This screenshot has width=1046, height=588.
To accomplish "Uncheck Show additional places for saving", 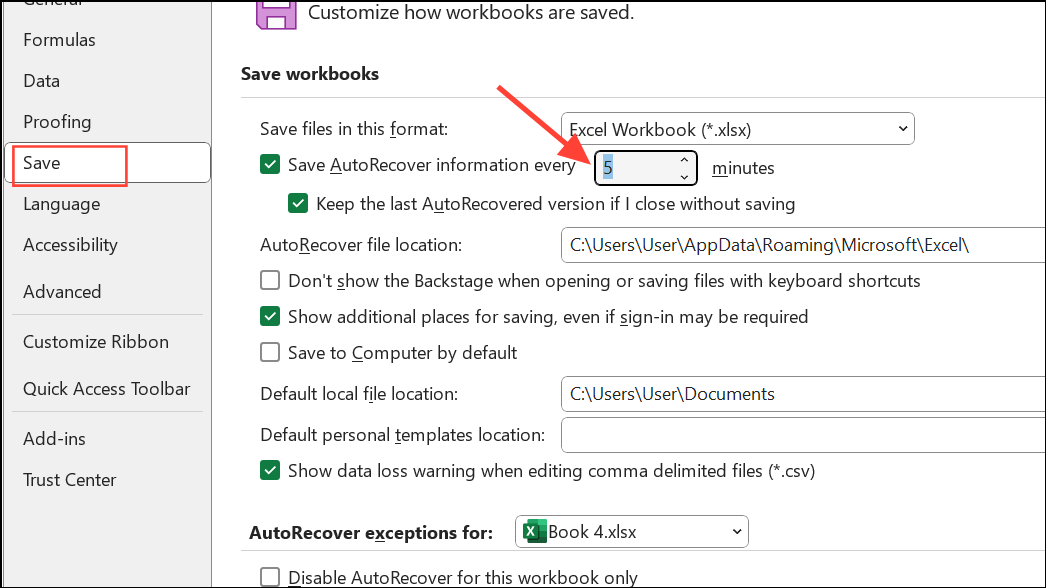I will pyautogui.click(x=269, y=316).
